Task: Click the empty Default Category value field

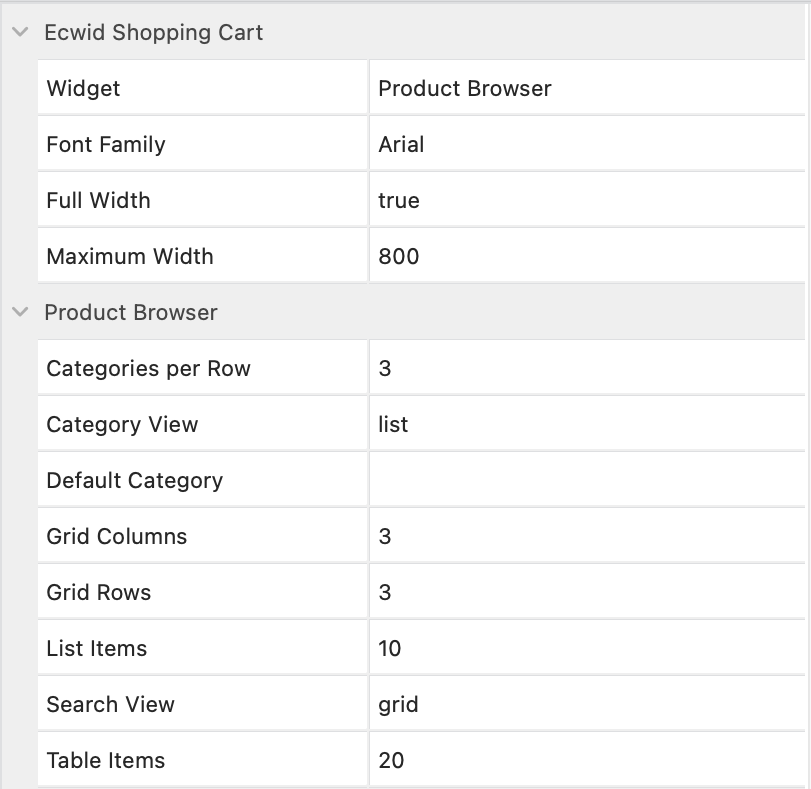Action: (x=500, y=480)
